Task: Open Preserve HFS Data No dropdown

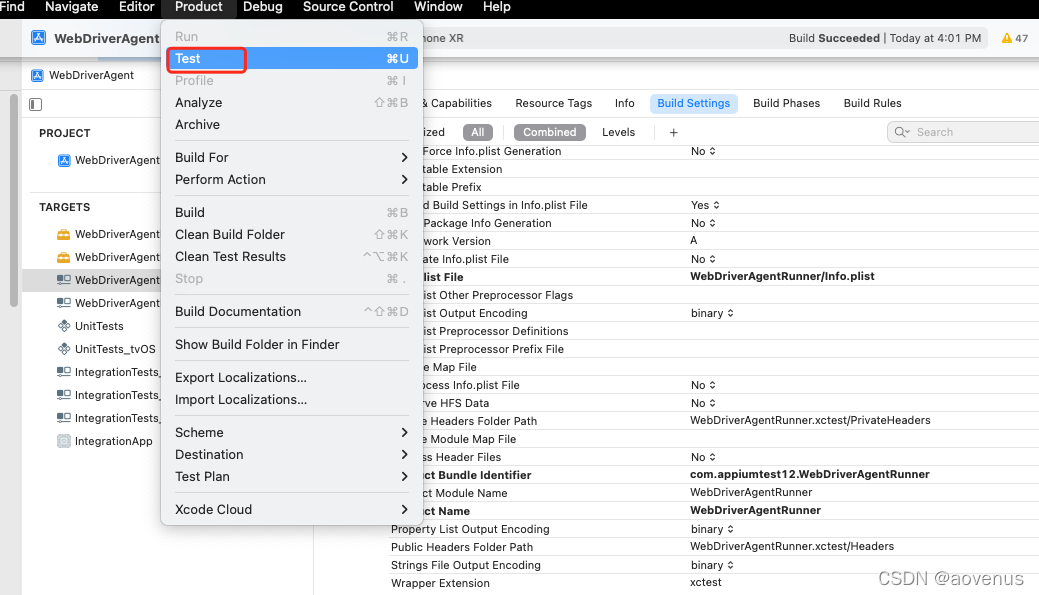Action: click(703, 404)
